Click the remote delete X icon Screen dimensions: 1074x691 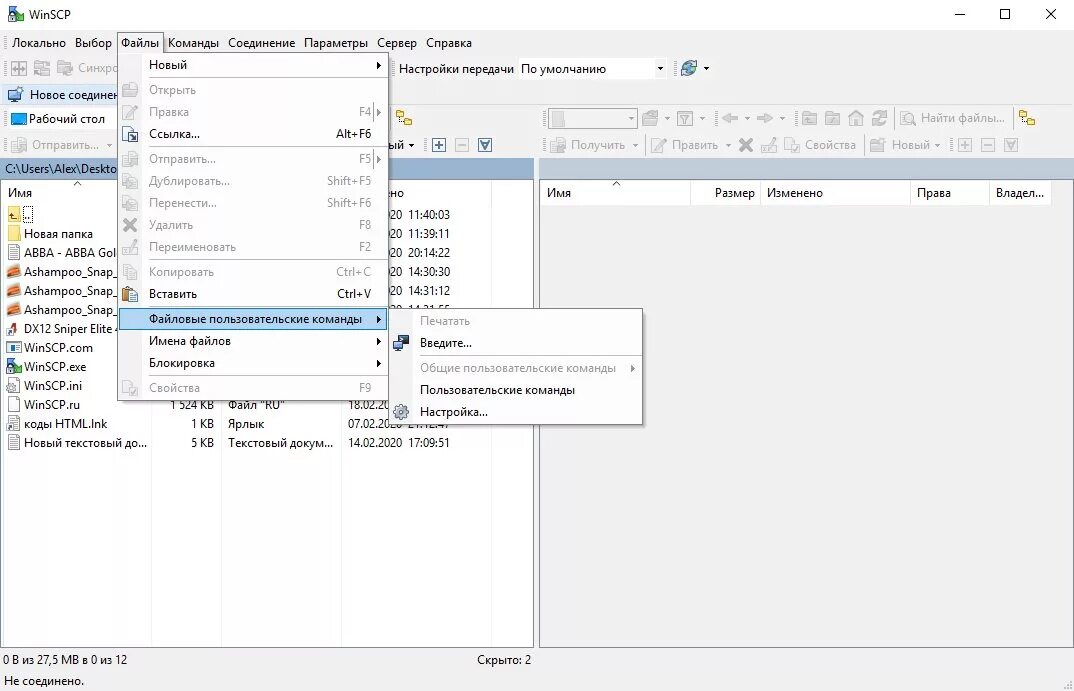pyautogui.click(x=746, y=145)
